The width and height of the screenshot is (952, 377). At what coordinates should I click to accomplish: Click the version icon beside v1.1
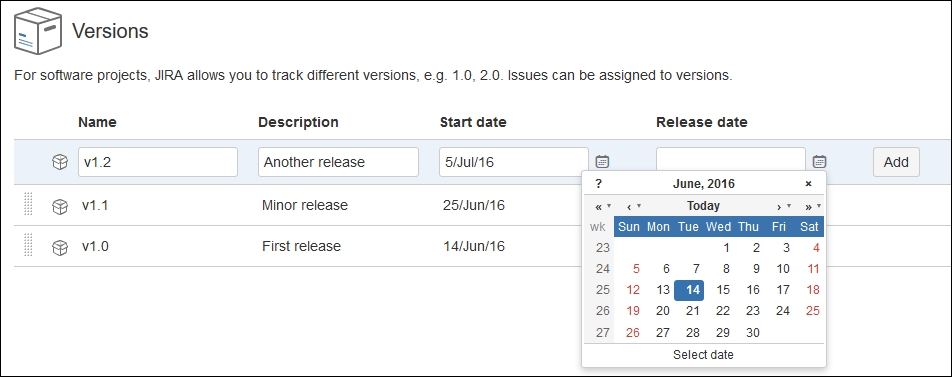60,206
